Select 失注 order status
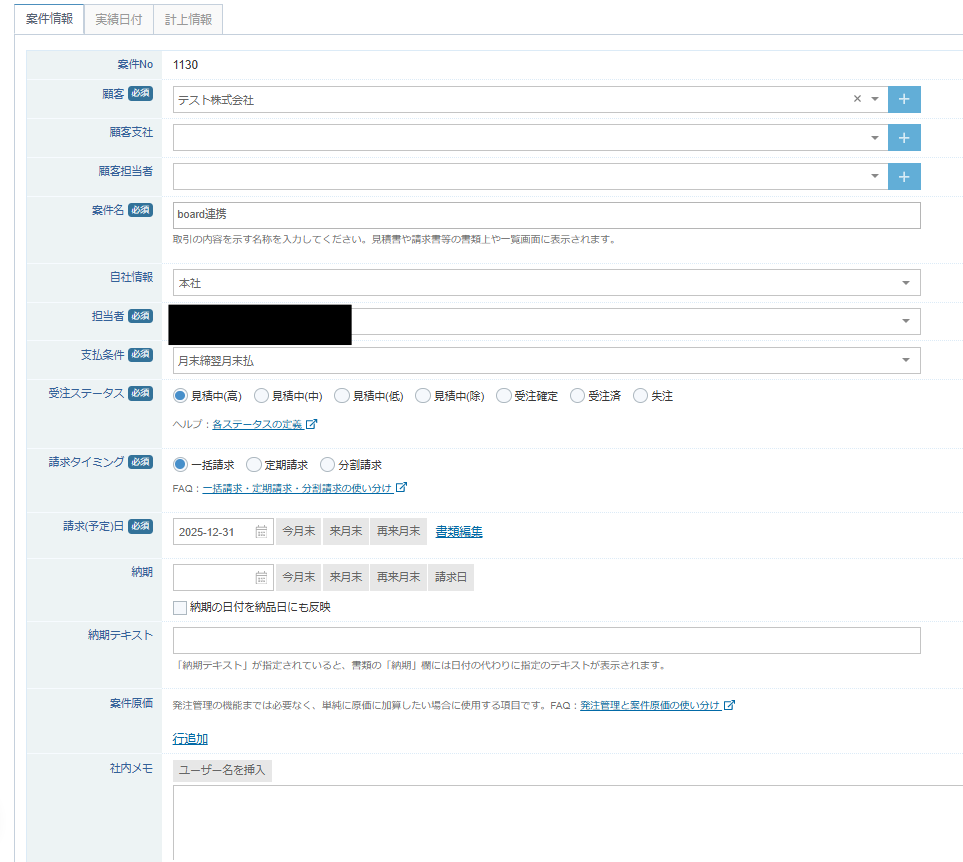The width and height of the screenshot is (963, 862). 640,396
